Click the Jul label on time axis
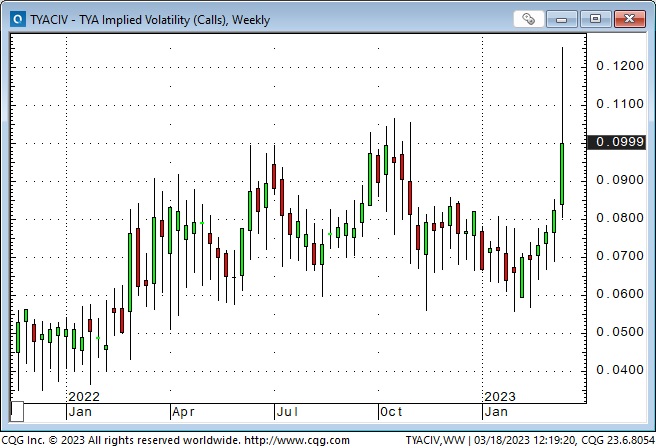 pyautogui.click(x=287, y=412)
